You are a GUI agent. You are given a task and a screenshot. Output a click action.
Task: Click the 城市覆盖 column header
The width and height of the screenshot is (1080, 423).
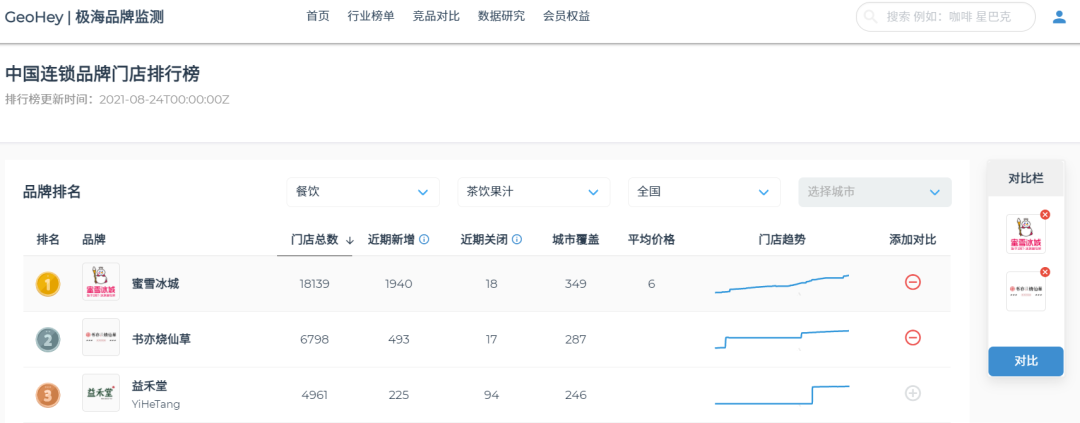576,240
